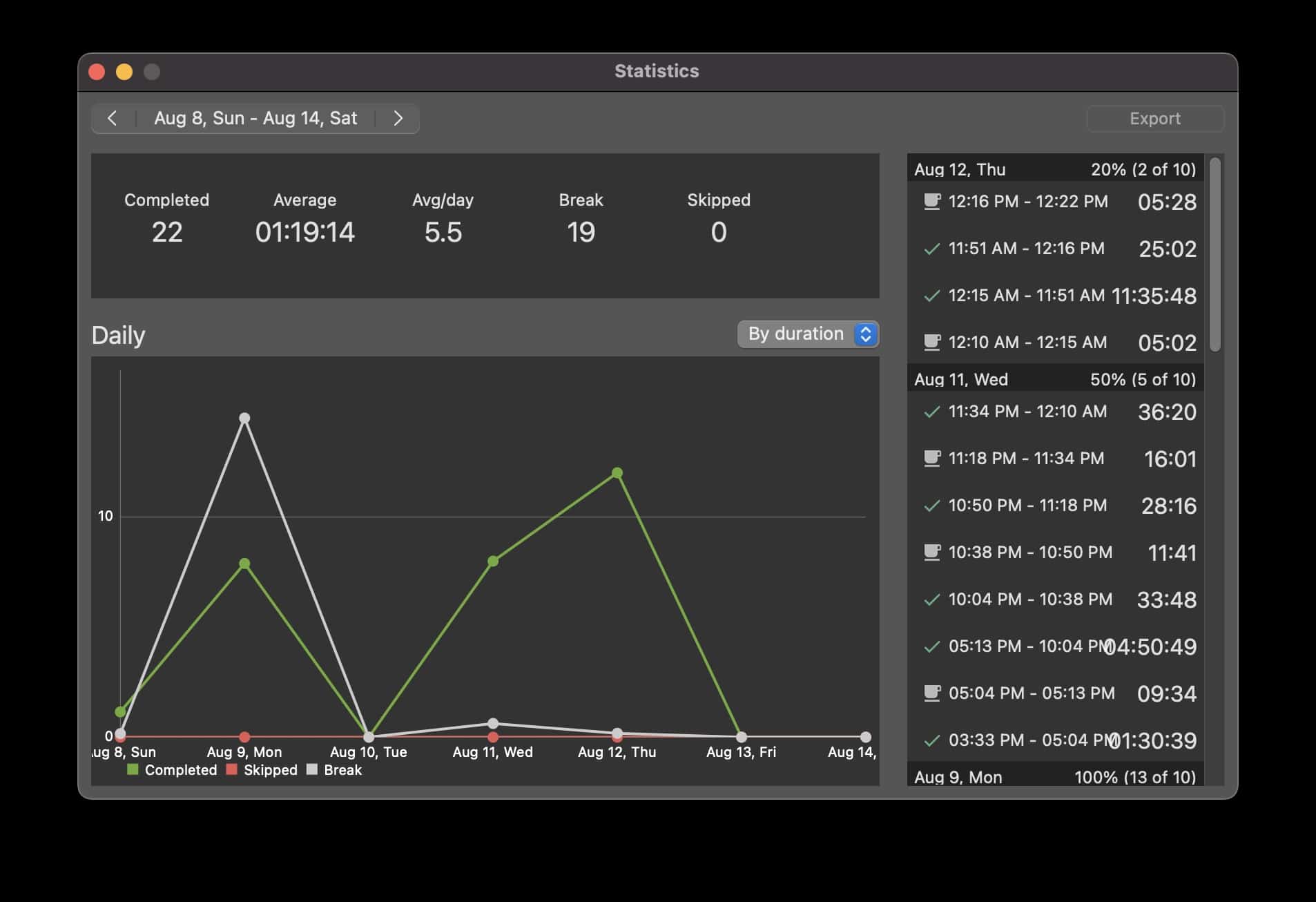Click the break cup icon for 12:10 AM - 12:15 AM
This screenshot has height=902, width=1316.
(932, 343)
